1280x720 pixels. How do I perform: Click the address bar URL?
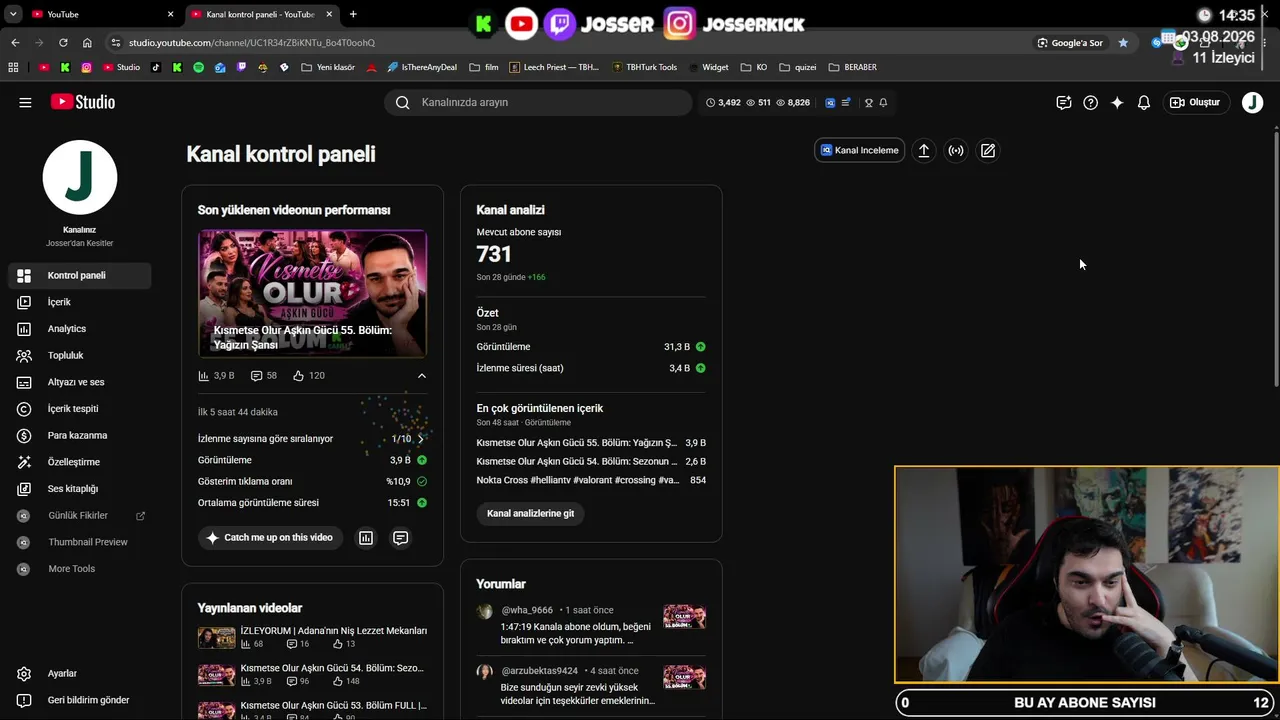(x=252, y=43)
